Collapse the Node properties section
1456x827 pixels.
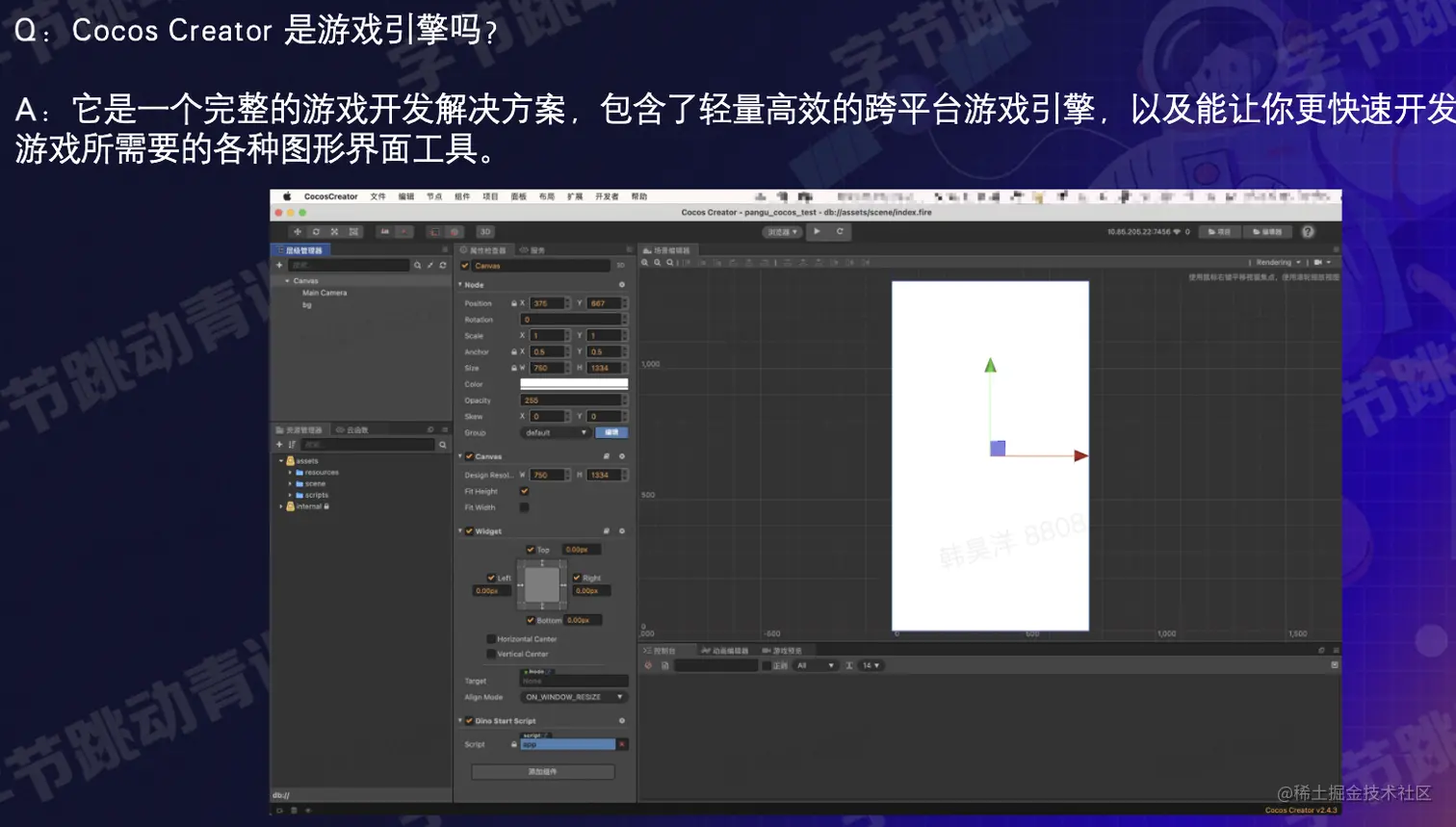[x=460, y=285]
